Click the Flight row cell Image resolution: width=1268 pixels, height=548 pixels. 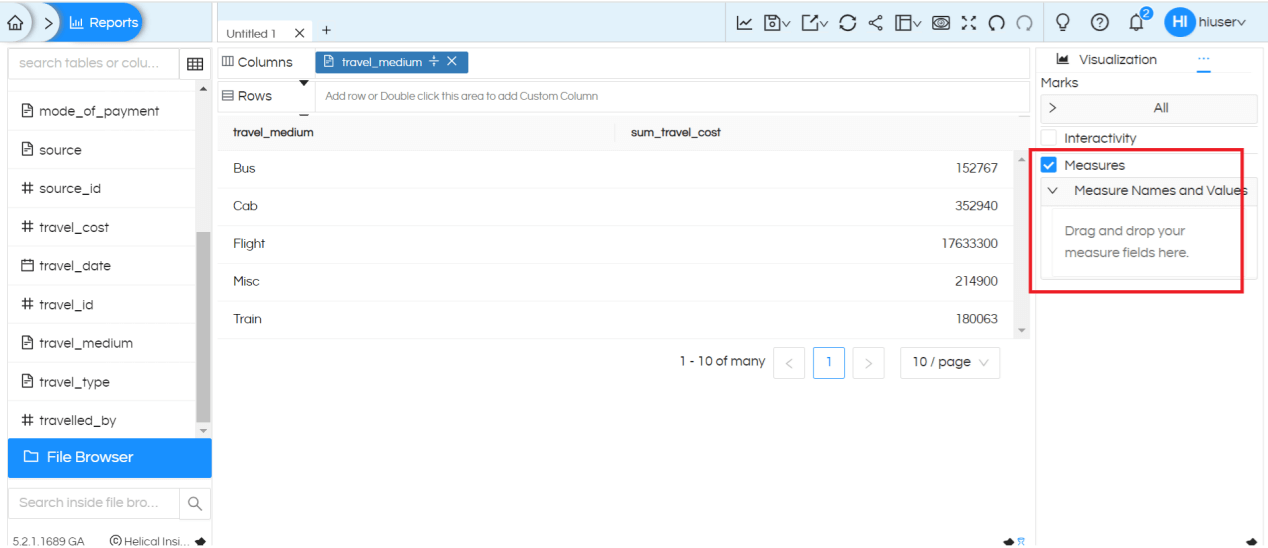[x=249, y=244]
